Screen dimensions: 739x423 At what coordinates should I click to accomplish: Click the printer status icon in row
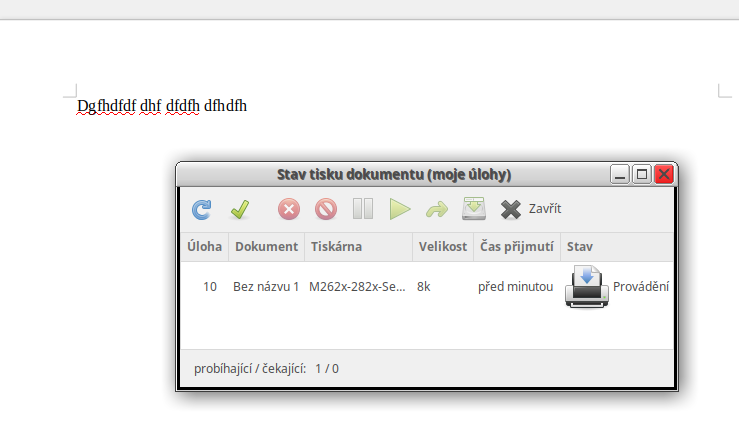tap(587, 286)
